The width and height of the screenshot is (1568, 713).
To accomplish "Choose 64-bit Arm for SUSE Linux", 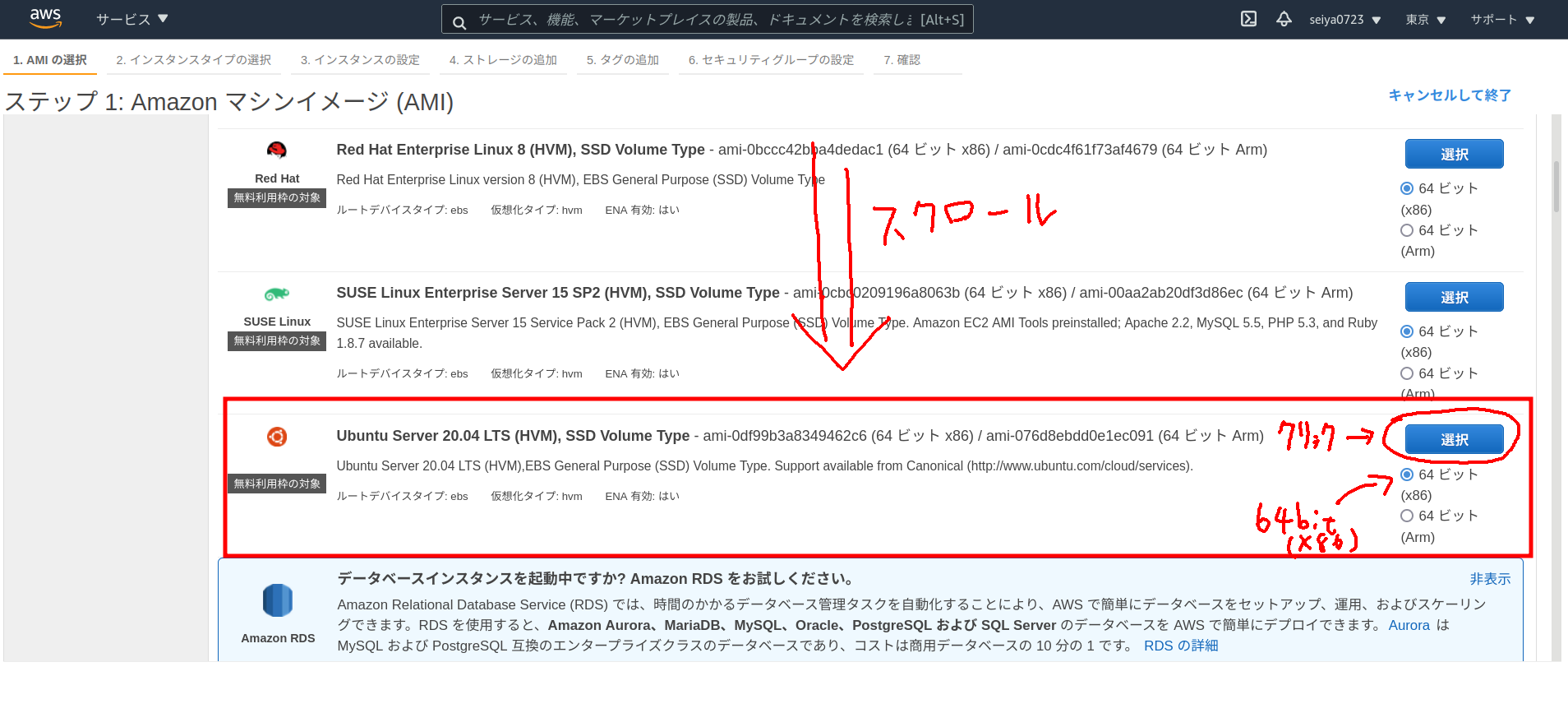I will (1407, 373).
